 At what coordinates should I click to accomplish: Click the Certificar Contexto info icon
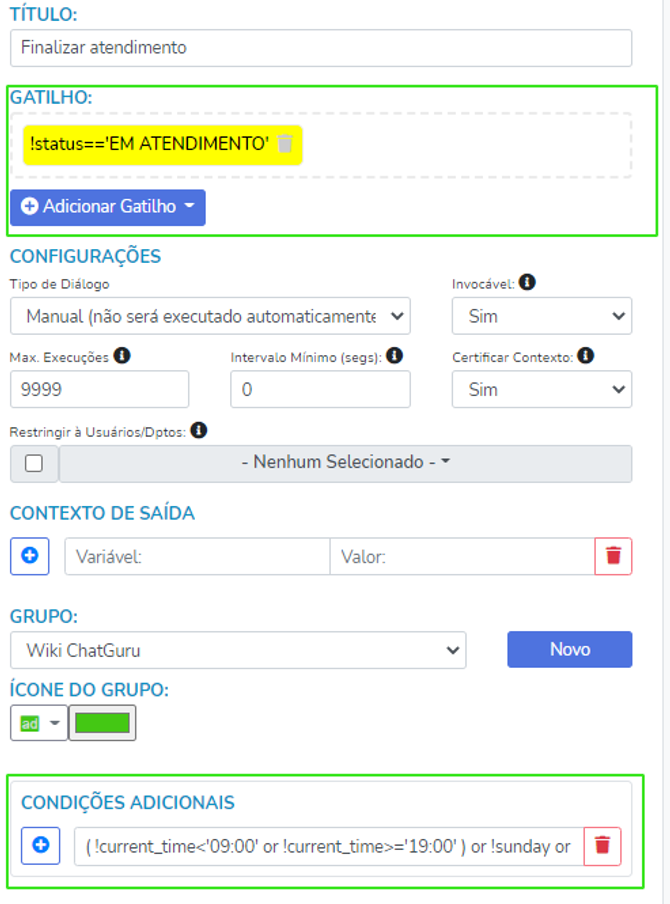coord(585,355)
